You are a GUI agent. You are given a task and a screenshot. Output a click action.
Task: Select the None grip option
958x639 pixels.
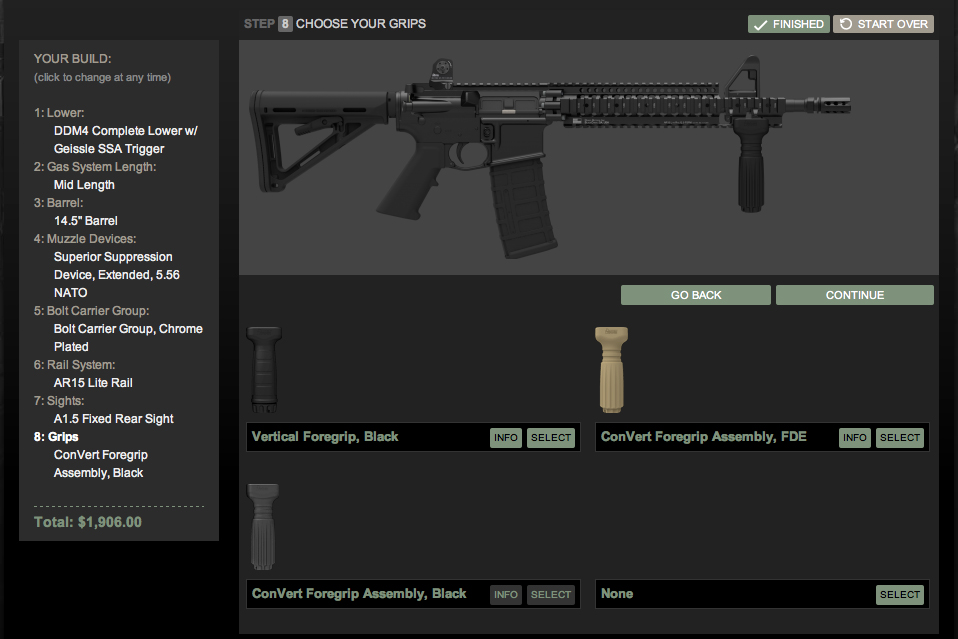point(899,594)
